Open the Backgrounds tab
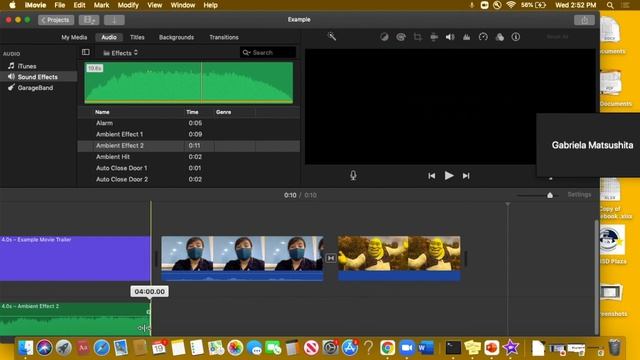Viewport: 640px width, 360px height. pos(176,37)
